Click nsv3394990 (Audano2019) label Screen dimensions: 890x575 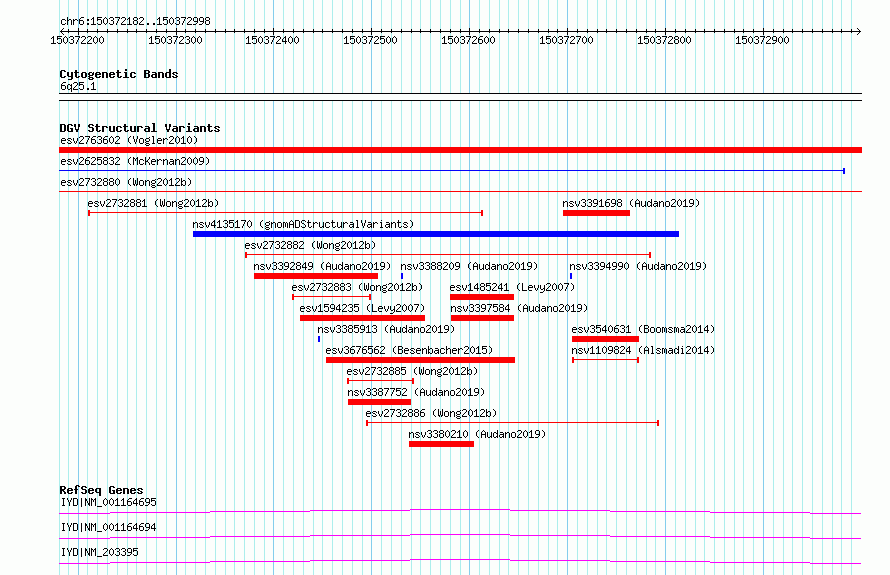[x=638, y=266]
